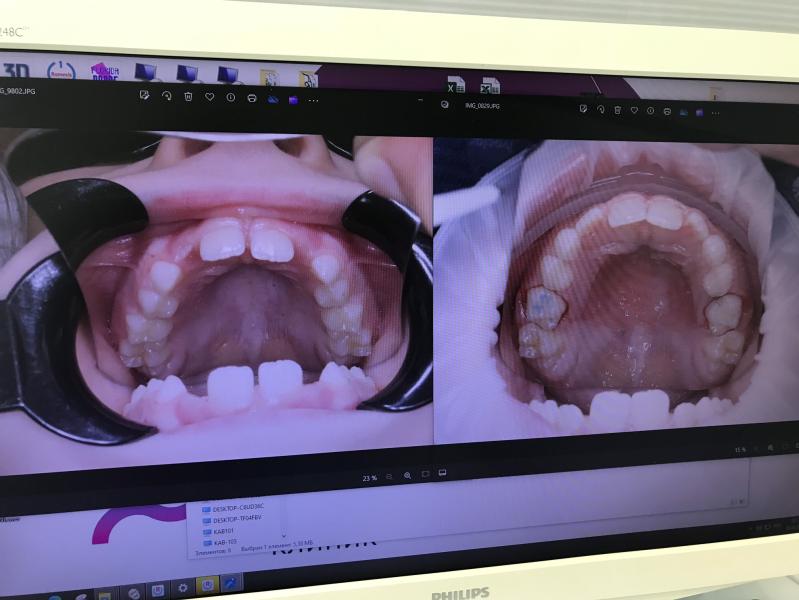Open Settings gear on the taskbar
The height and width of the screenshot is (600, 799).
[183, 588]
